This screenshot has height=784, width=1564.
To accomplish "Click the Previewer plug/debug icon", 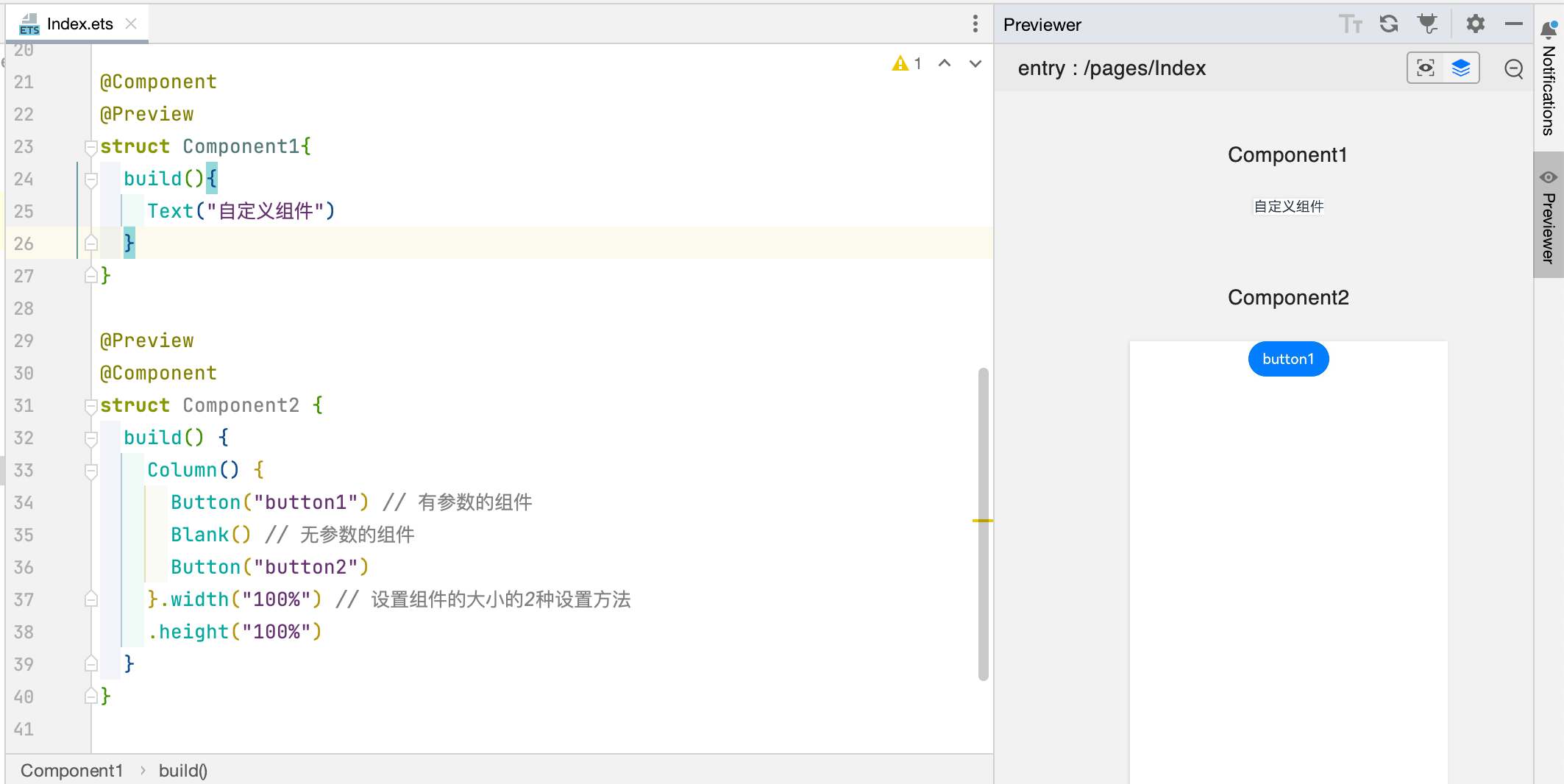I will pos(1428,24).
